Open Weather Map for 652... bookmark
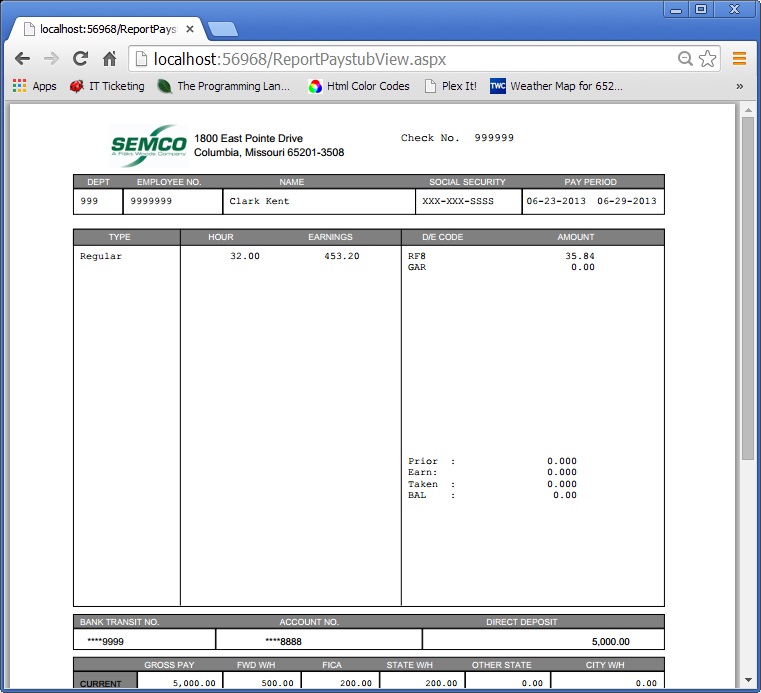 [556, 86]
